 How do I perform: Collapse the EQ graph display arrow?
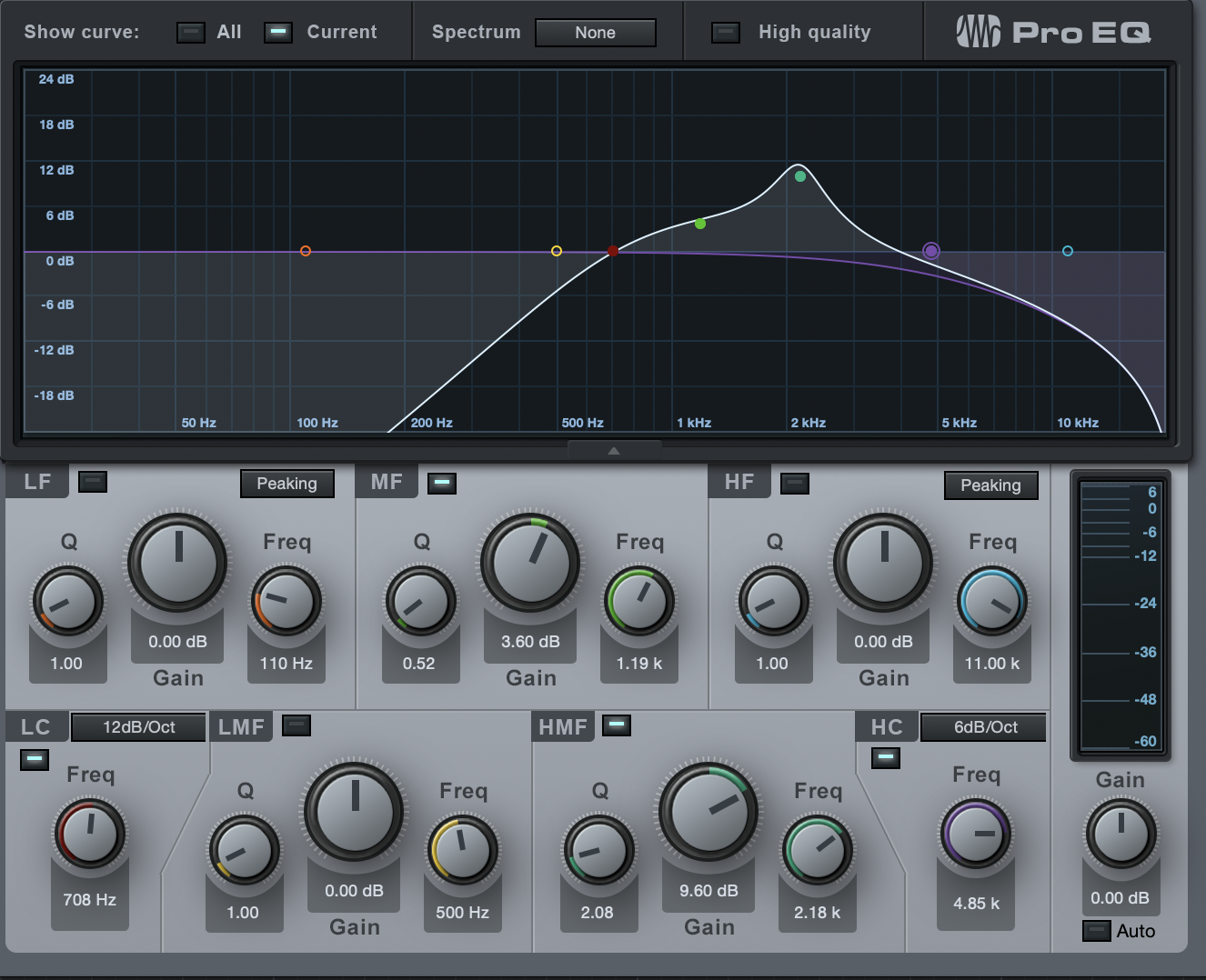pyautogui.click(x=614, y=451)
